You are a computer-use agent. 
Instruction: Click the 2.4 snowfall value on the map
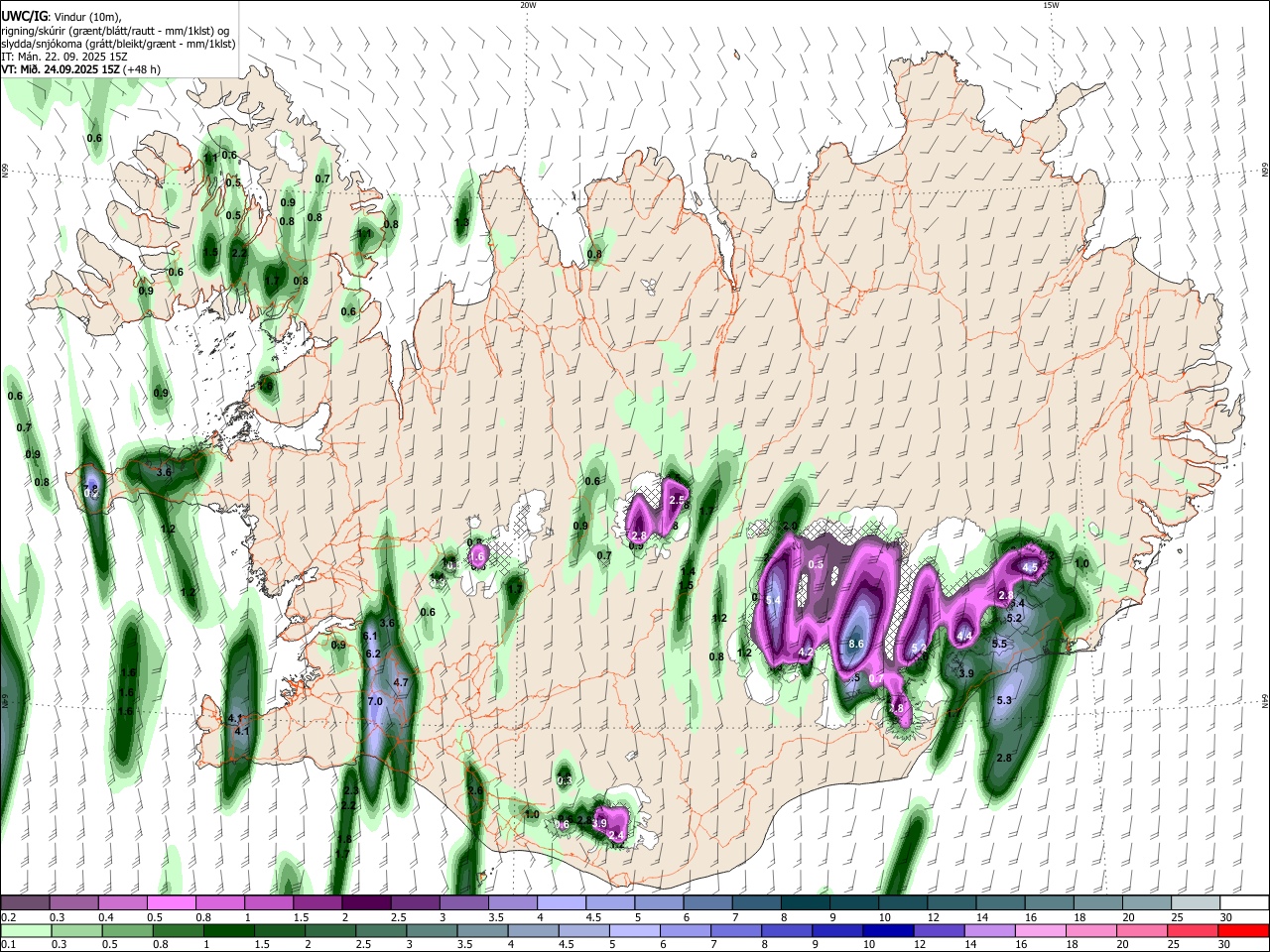(x=616, y=836)
